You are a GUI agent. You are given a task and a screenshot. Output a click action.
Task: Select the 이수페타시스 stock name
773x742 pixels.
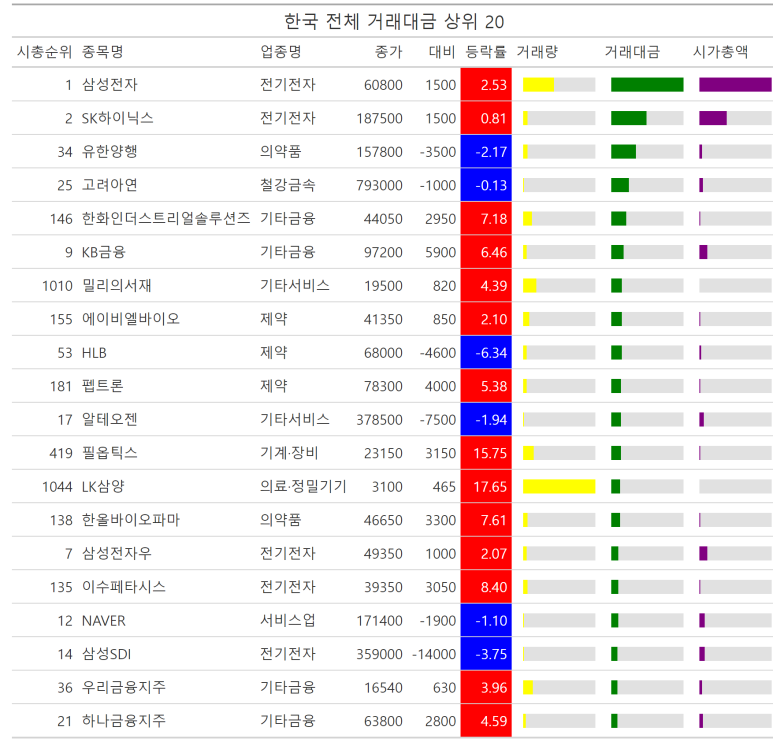(123, 587)
